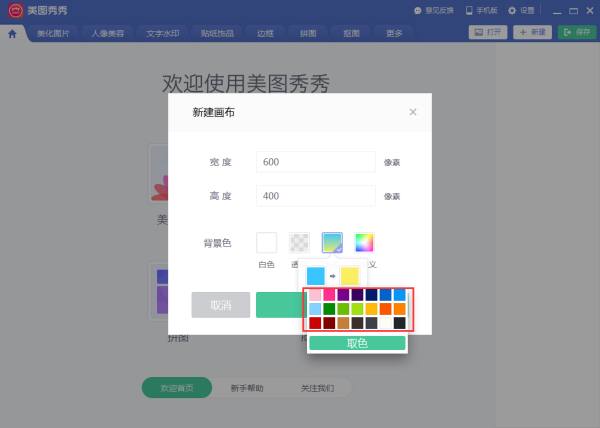Open the 新手帮助 tab
This screenshot has height=428, width=600.
(x=247, y=388)
